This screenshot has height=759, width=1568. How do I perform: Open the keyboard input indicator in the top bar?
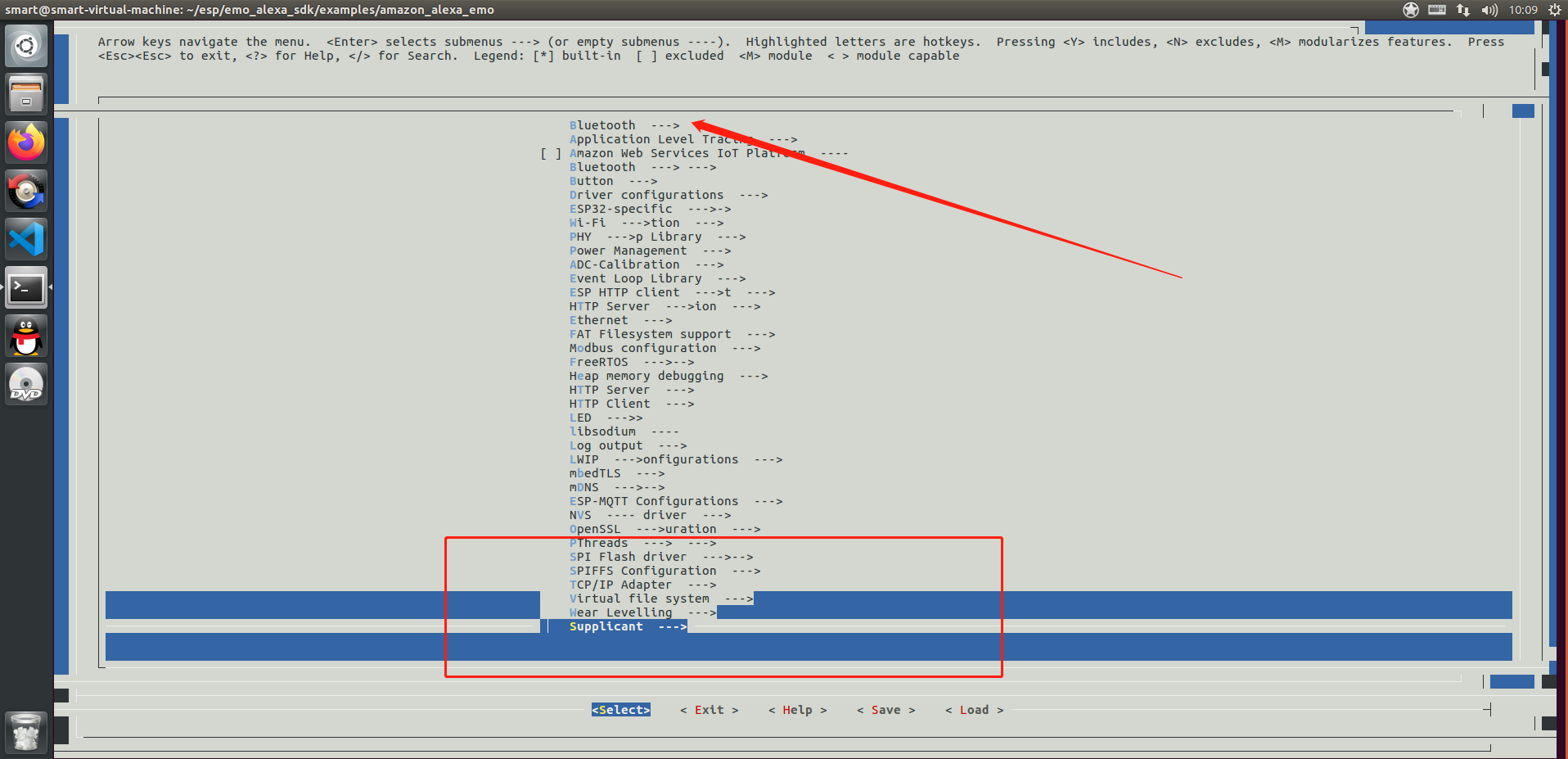click(1437, 10)
